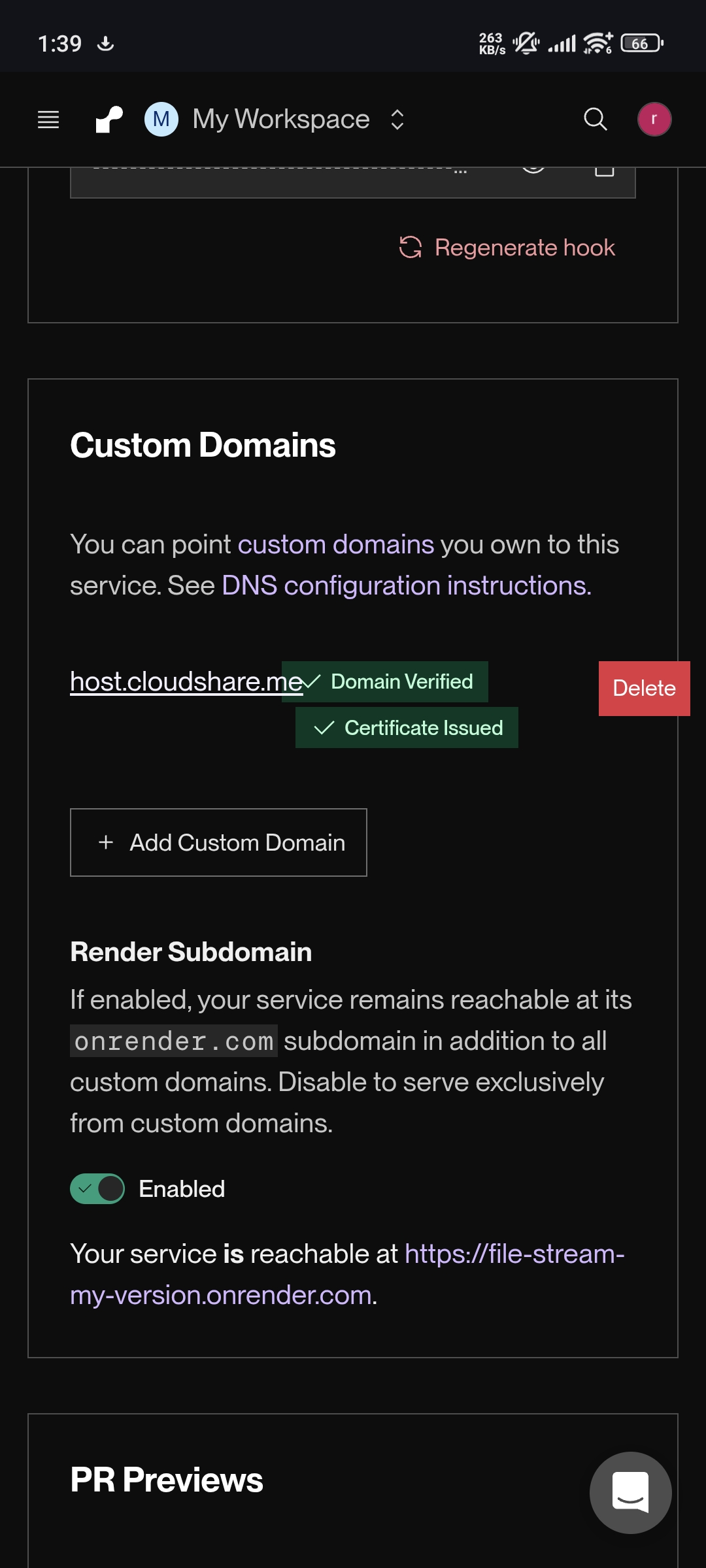Open the custom domains documentation link
This screenshot has height=1568, width=706.
pos(335,544)
